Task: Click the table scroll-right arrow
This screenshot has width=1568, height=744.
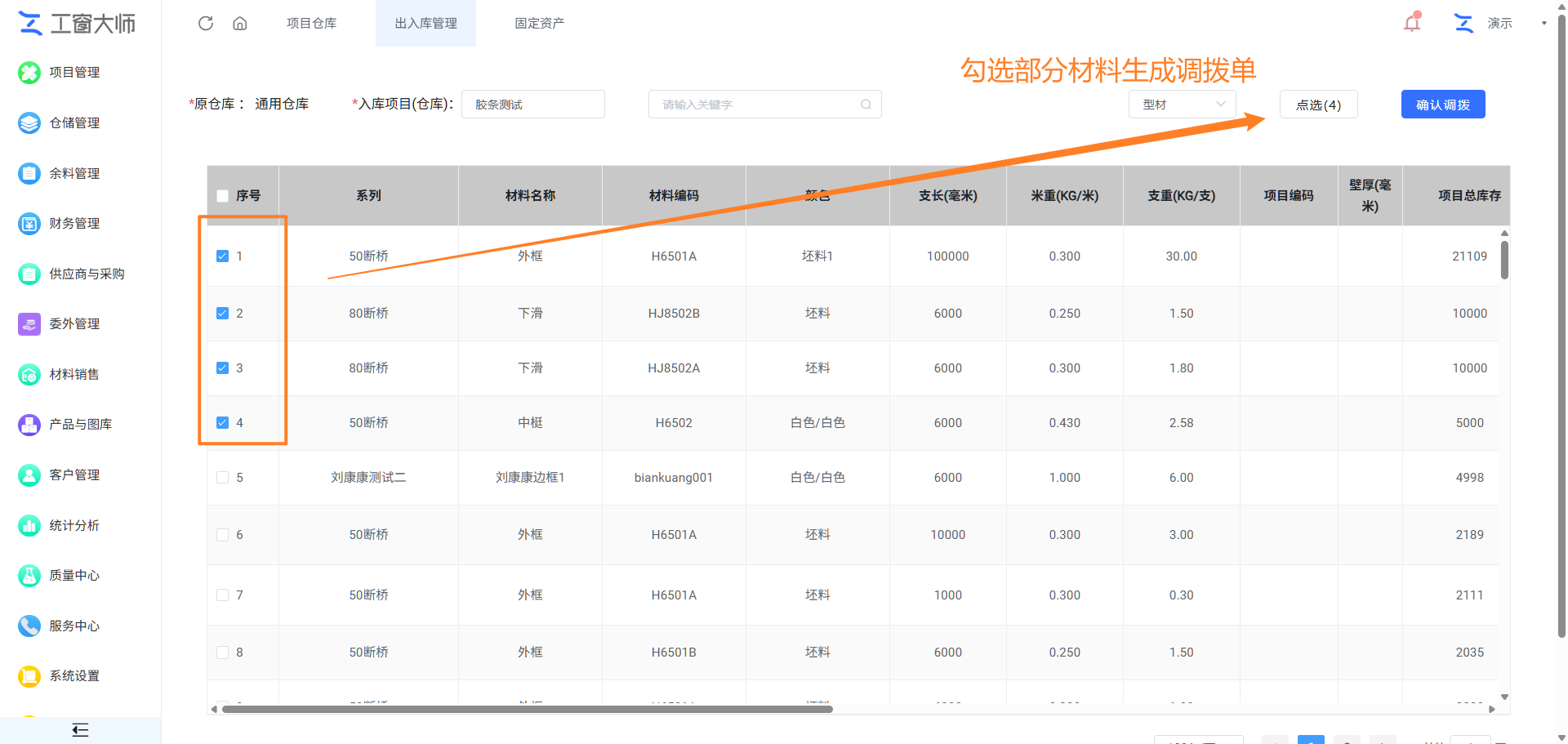Action: (1492, 709)
